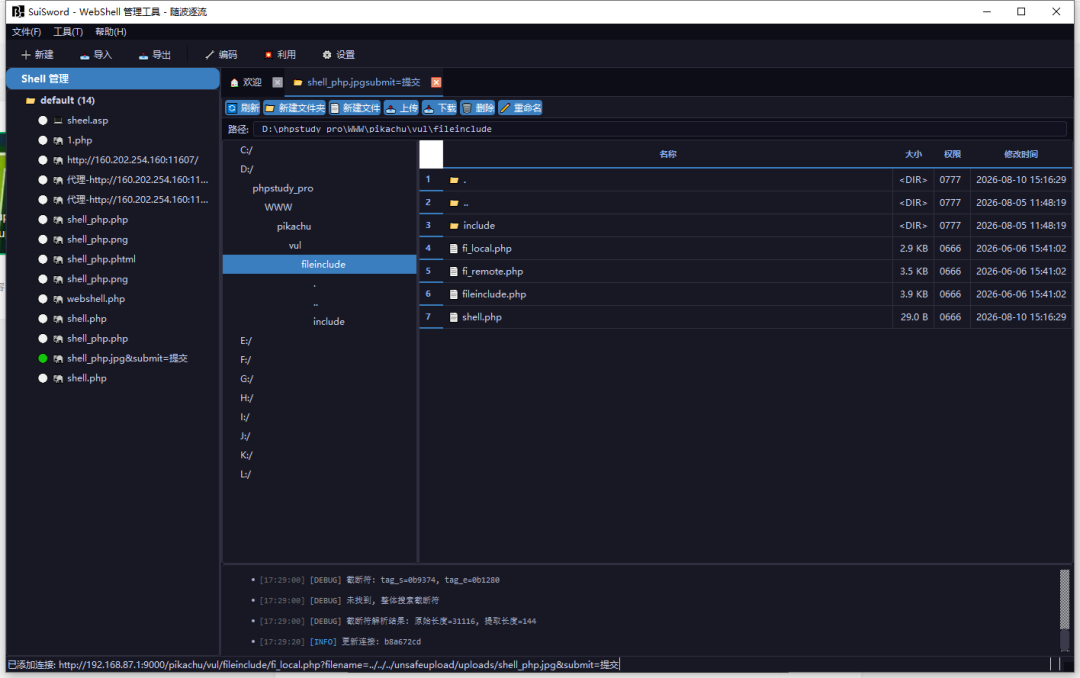Toggle the select-all white checkbox in file header
This screenshot has height=678, width=1080.
pyautogui.click(x=431, y=154)
